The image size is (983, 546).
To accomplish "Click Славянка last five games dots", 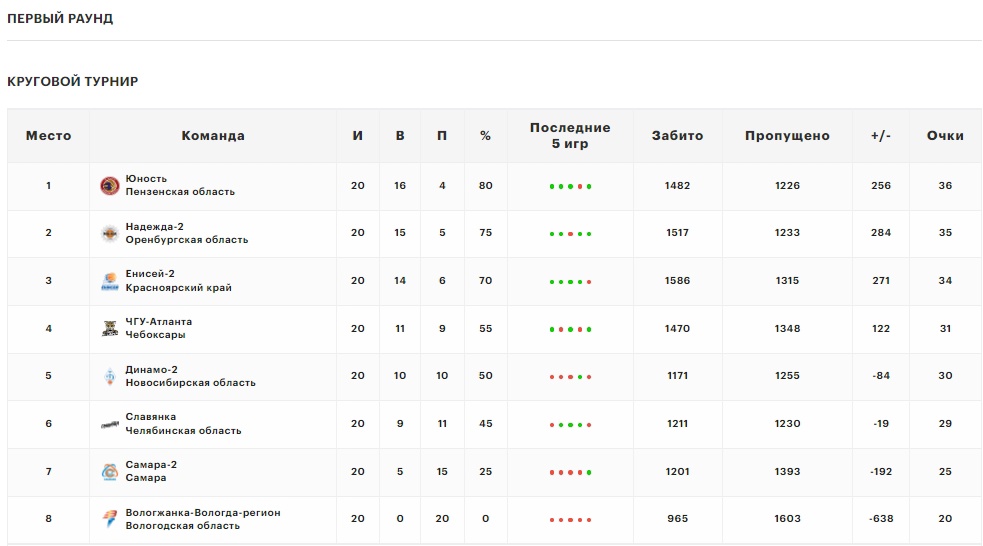I will pyautogui.click(x=570, y=424).
